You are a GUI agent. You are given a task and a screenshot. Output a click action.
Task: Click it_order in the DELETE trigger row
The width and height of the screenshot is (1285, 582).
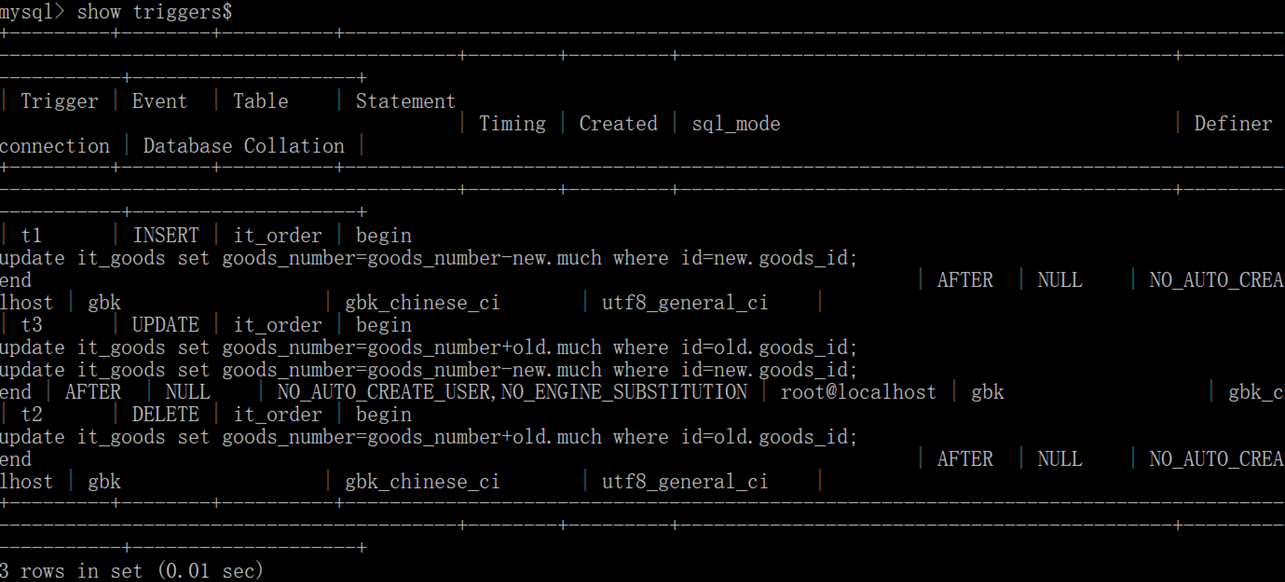278,414
